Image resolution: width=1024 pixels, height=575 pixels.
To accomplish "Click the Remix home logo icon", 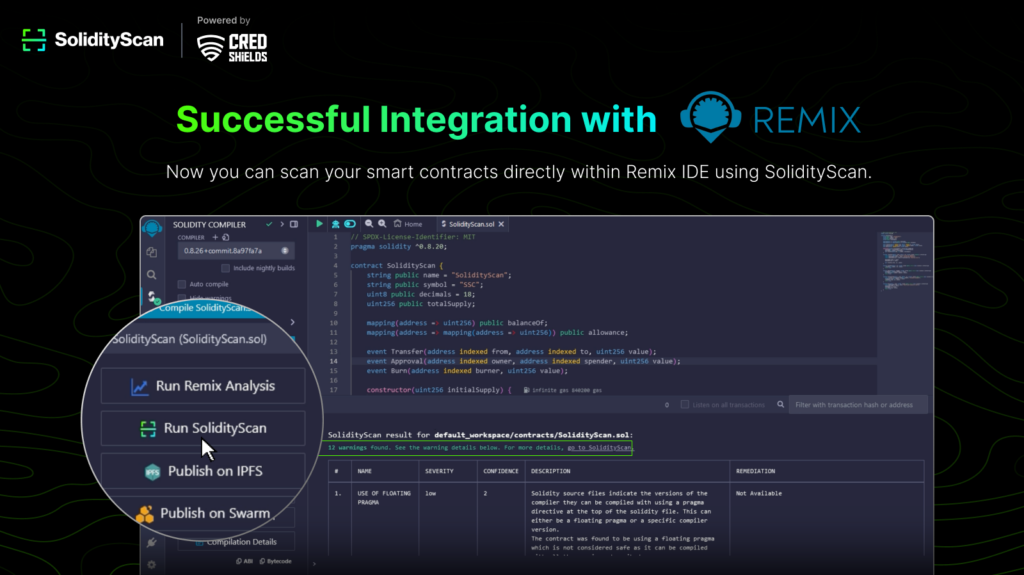I will [x=152, y=228].
